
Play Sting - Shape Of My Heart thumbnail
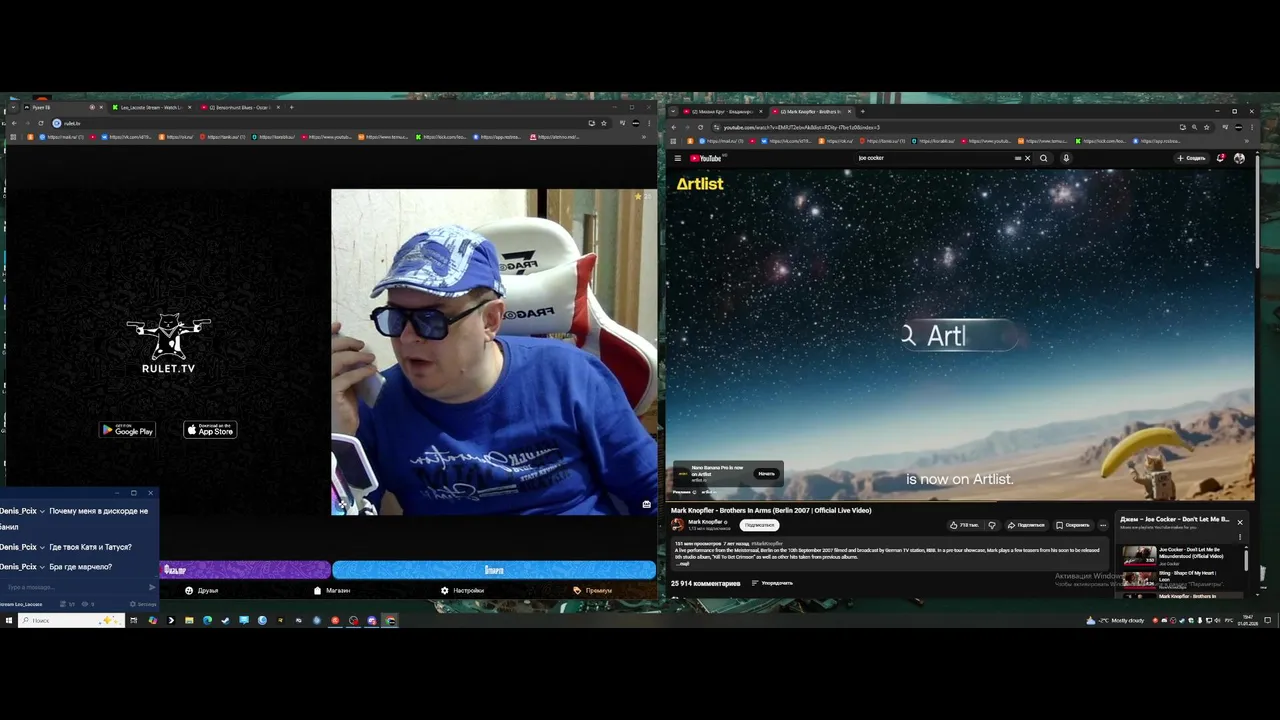coord(1139,578)
